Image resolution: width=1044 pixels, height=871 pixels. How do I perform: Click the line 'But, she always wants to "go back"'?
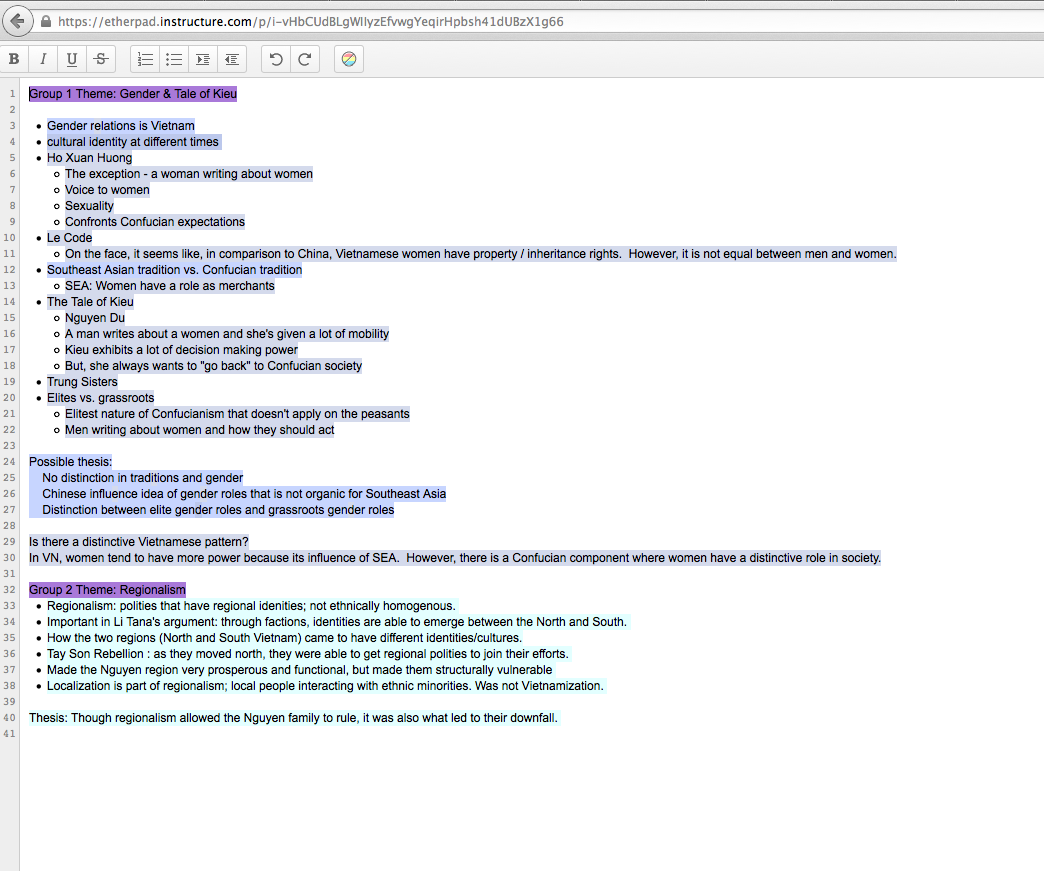tap(214, 366)
